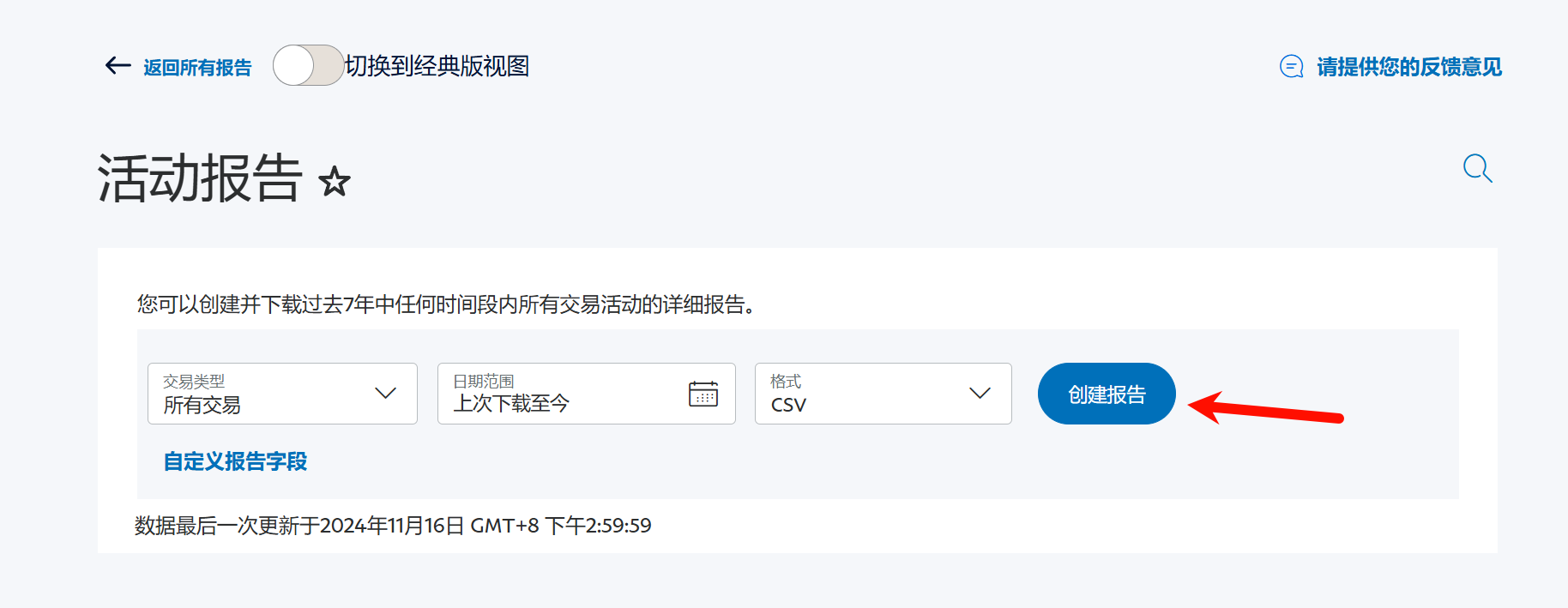This screenshot has height=608, width=1568.
Task: Open the calendar icon date picker
Action: click(703, 394)
